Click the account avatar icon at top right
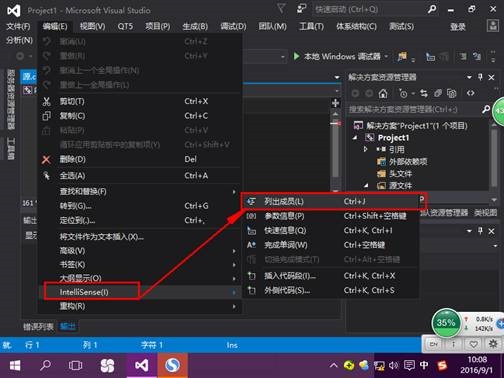Image resolution: width=504 pixels, height=378 pixels. click(x=492, y=26)
